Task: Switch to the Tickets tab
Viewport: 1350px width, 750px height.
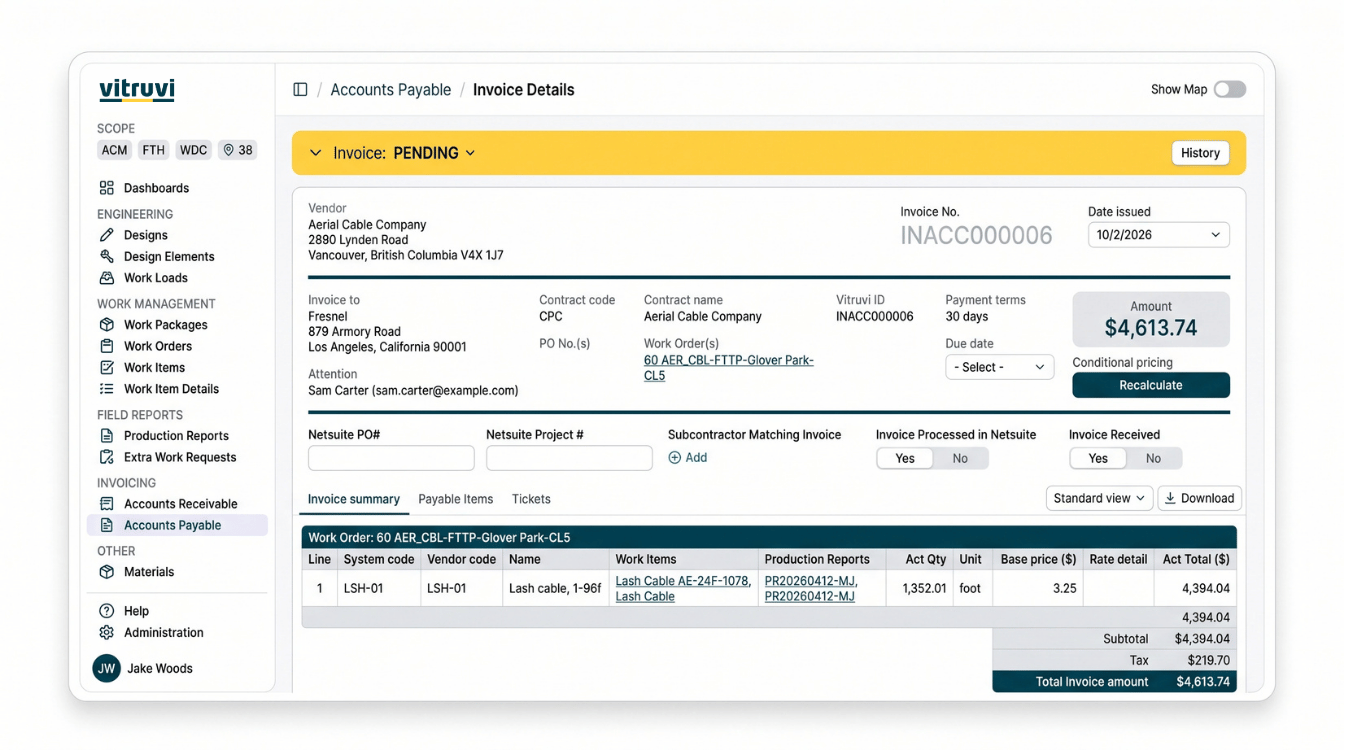Action: point(531,499)
